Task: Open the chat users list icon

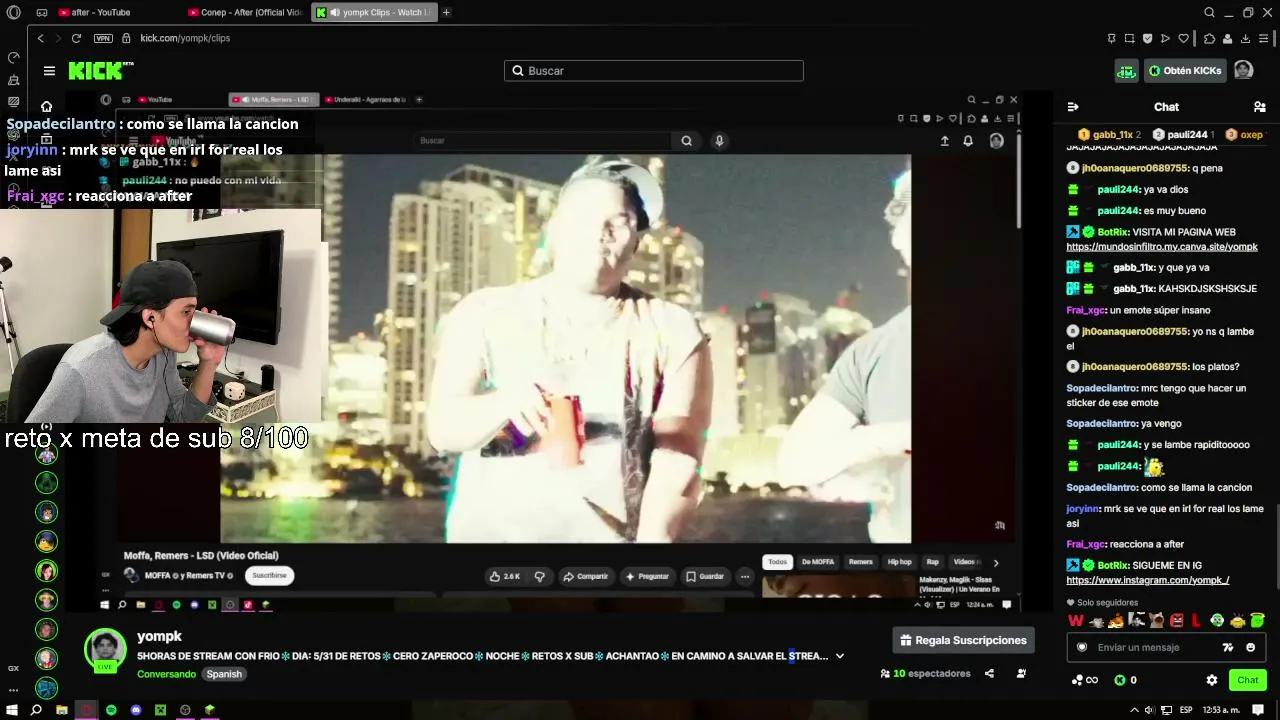Action: tap(1259, 107)
